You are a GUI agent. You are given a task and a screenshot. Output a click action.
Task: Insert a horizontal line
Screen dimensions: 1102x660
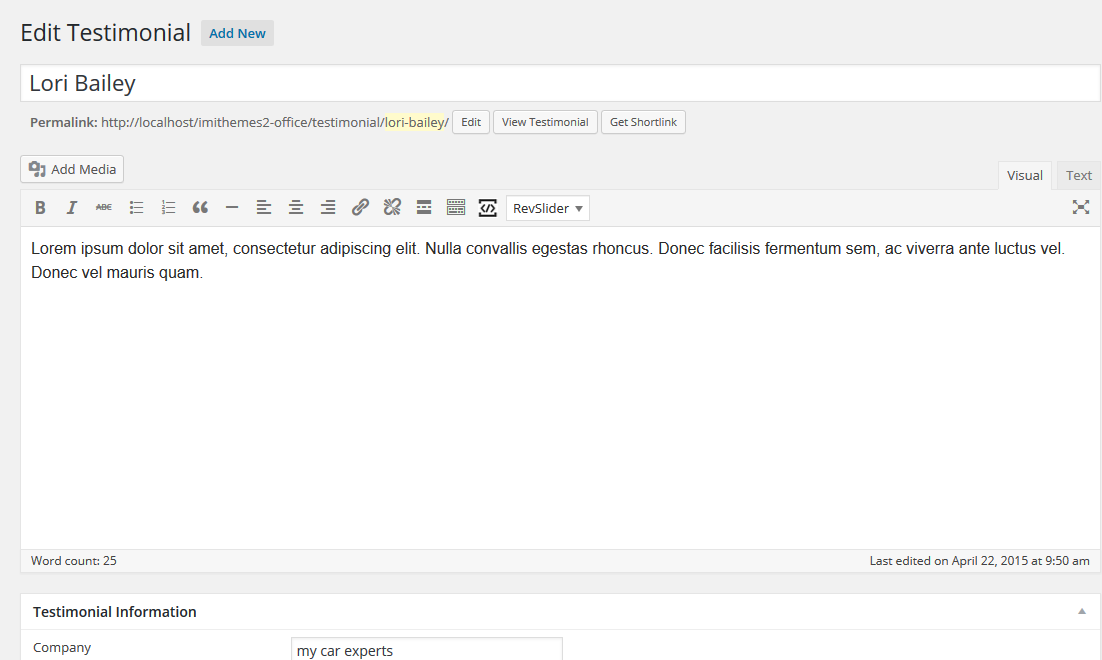(232, 207)
